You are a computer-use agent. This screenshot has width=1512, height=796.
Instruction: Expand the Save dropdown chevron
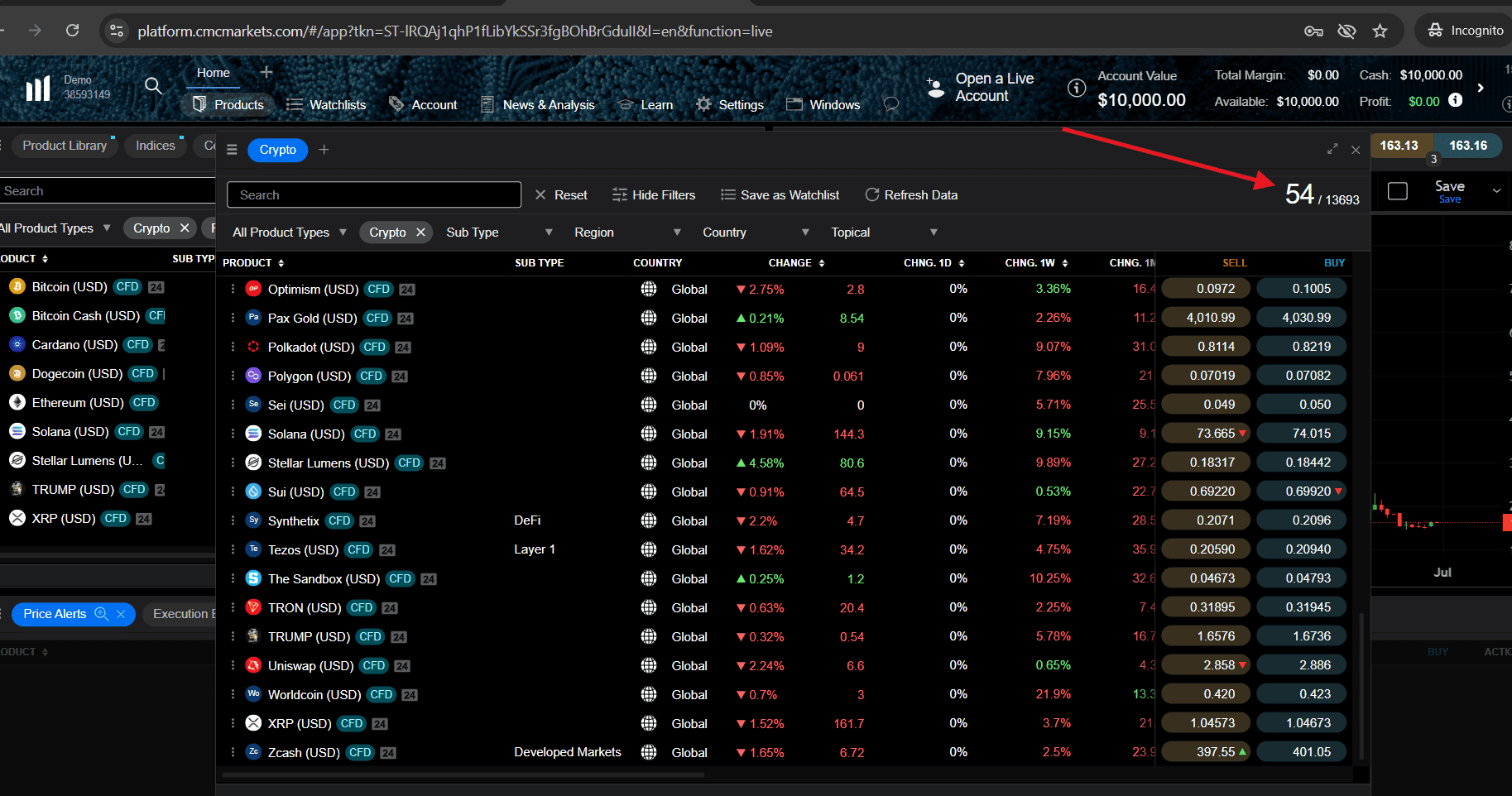click(1496, 190)
